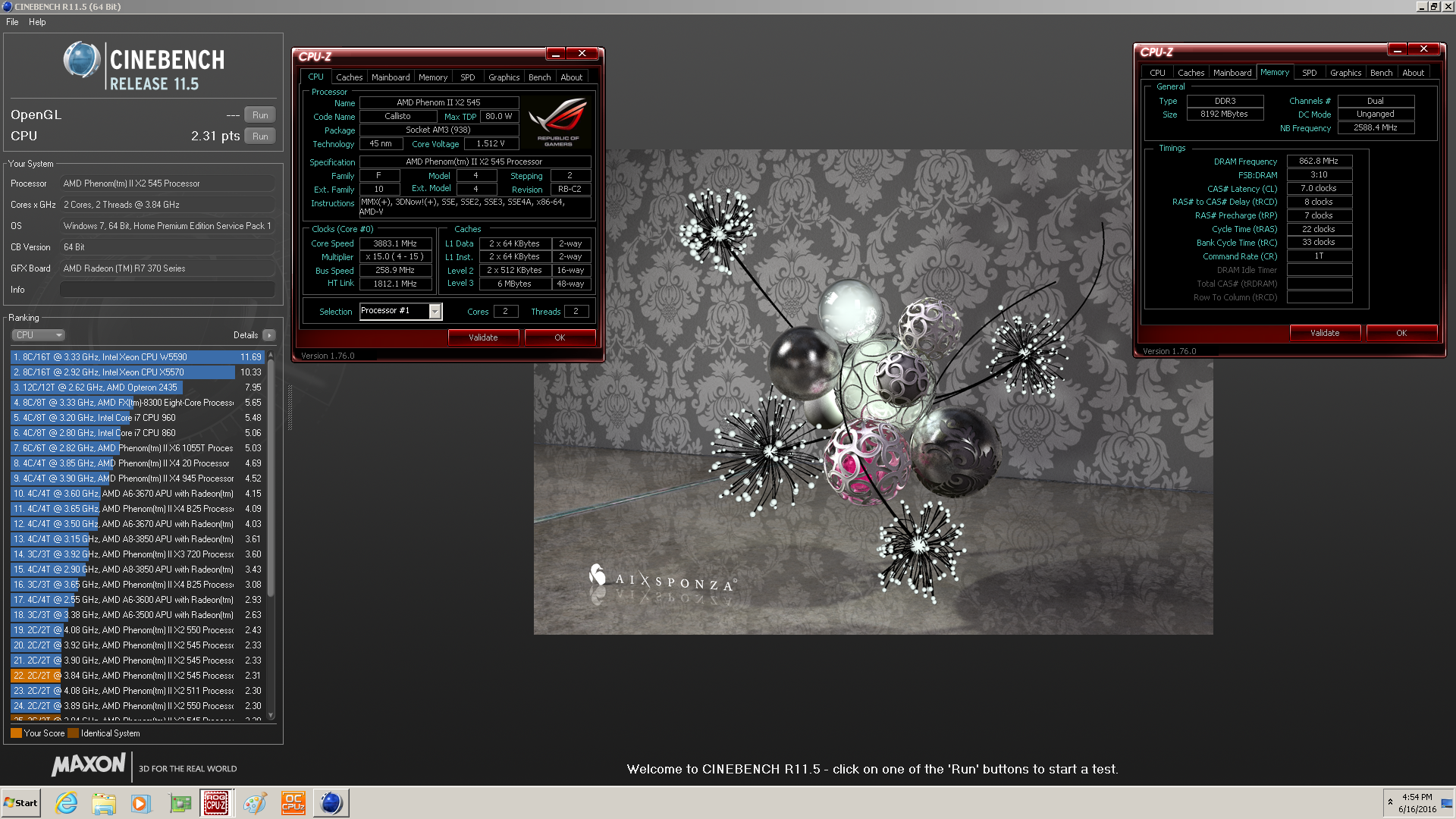The height and width of the screenshot is (819, 1456).
Task: Switch to About tab in left CPU-Z
Action: pos(572,77)
